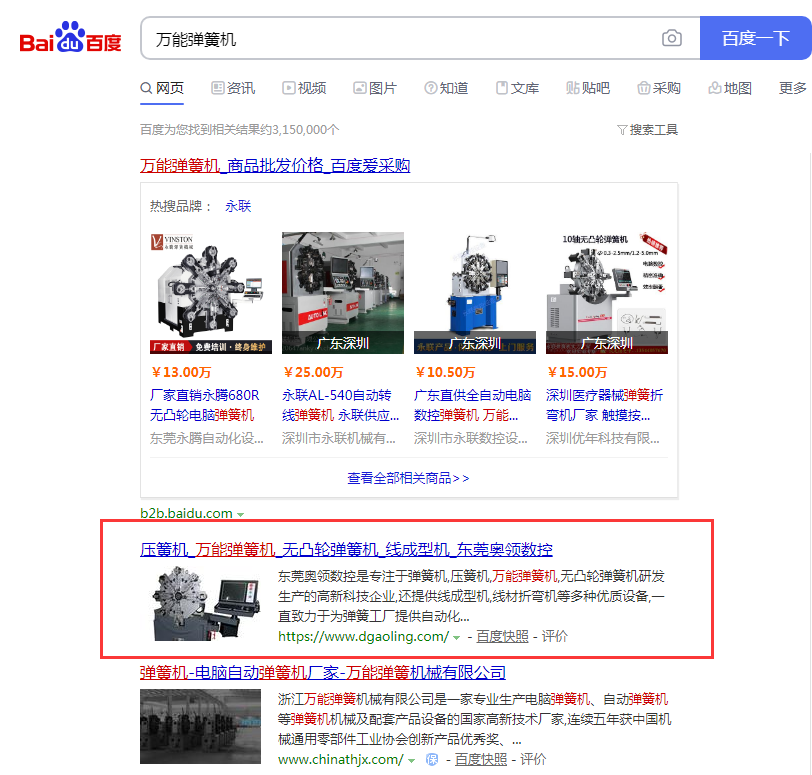Select the 贴吧 tab

[x=588, y=88]
